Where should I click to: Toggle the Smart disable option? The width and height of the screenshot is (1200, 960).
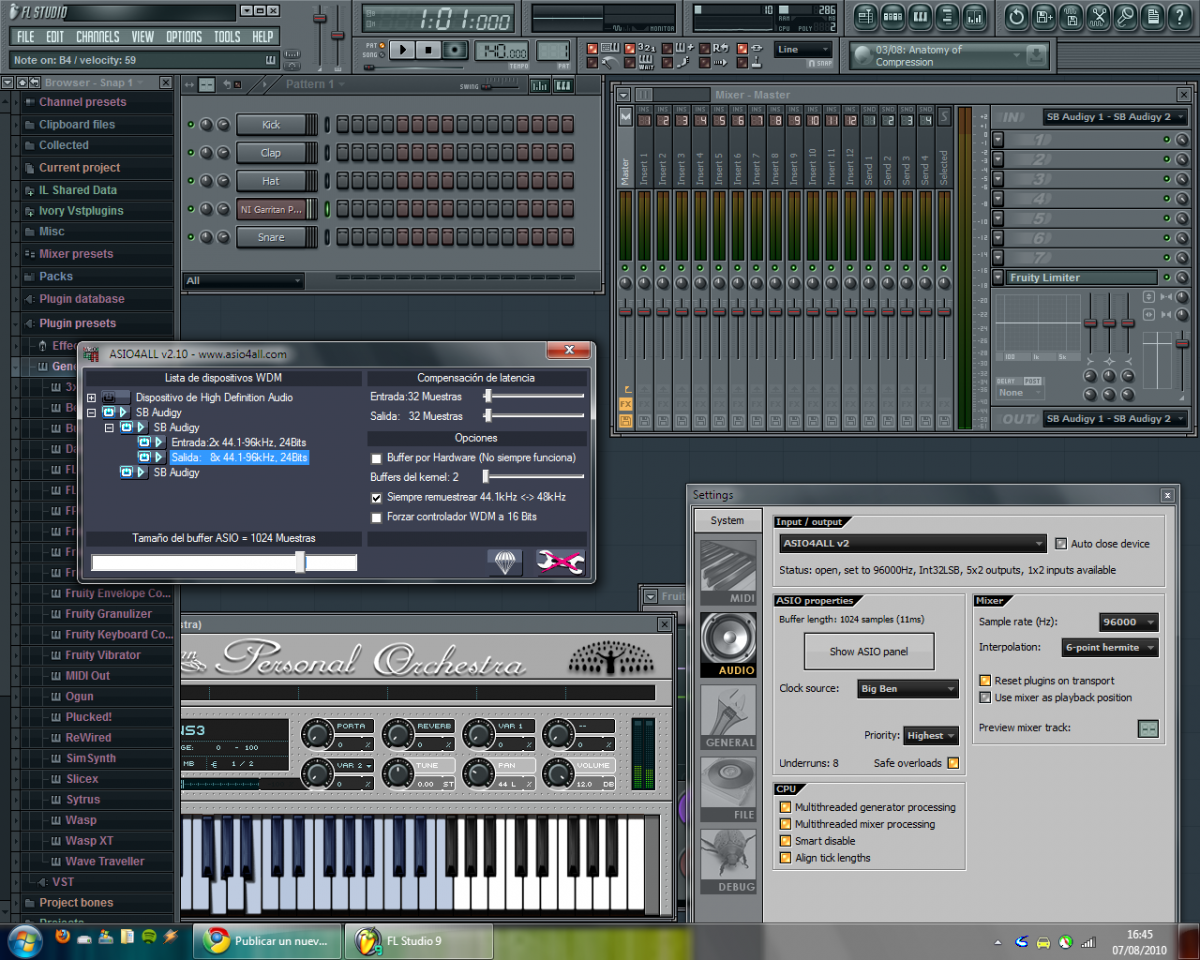785,841
